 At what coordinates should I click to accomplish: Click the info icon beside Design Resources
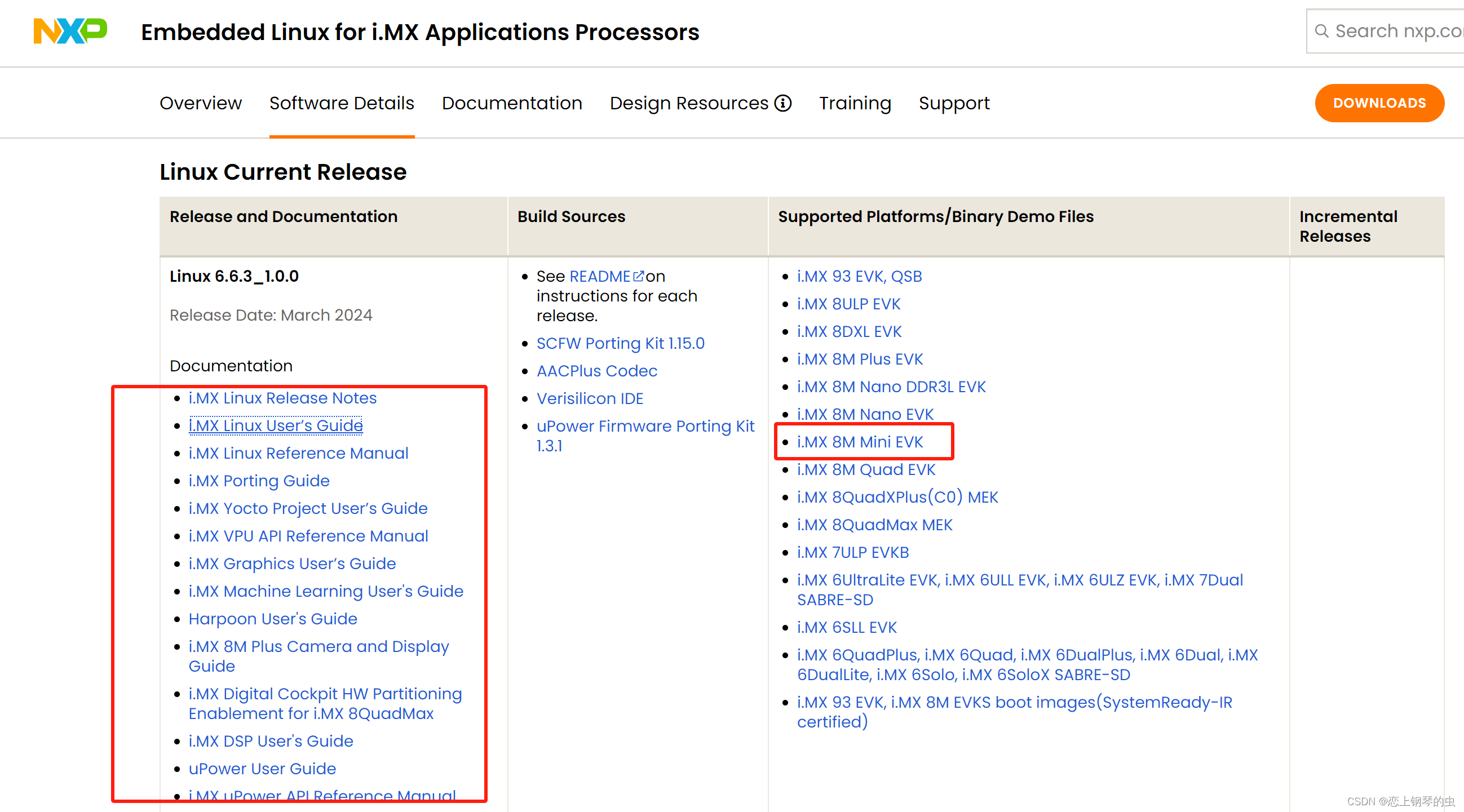[x=782, y=103]
